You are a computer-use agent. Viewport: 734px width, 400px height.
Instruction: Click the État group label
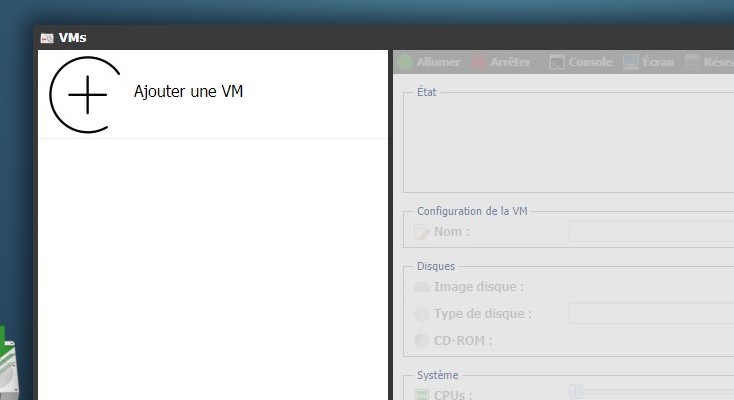coord(426,92)
